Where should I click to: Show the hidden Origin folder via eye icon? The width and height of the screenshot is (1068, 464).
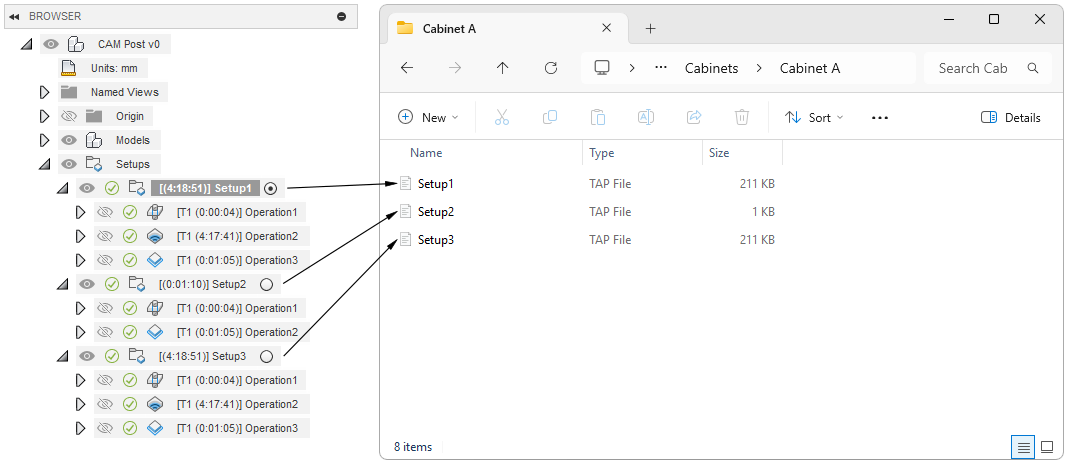69,116
